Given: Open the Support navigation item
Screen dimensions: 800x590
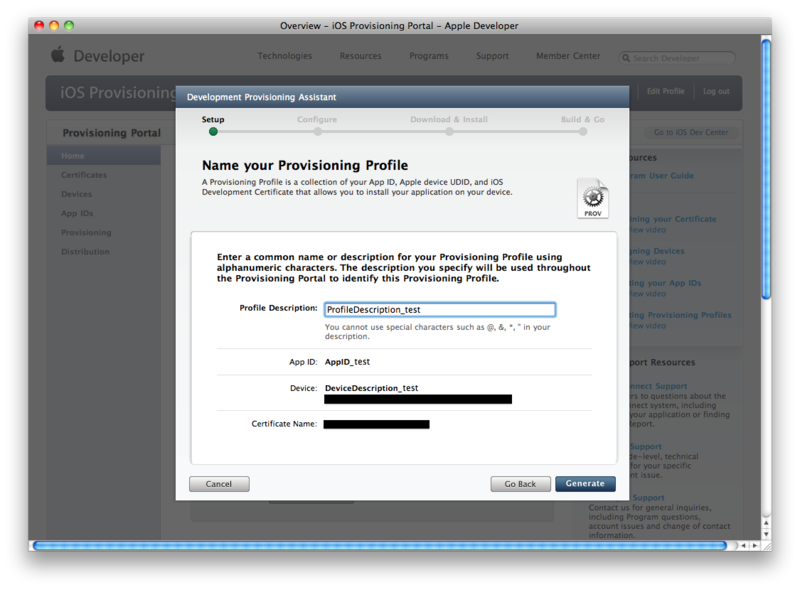Looking at the screenshot, I should click(492, 56).
